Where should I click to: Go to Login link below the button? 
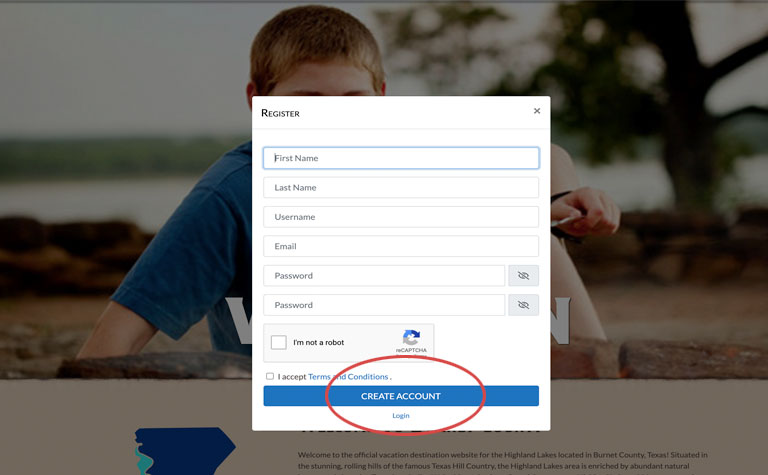click(401, 416)
